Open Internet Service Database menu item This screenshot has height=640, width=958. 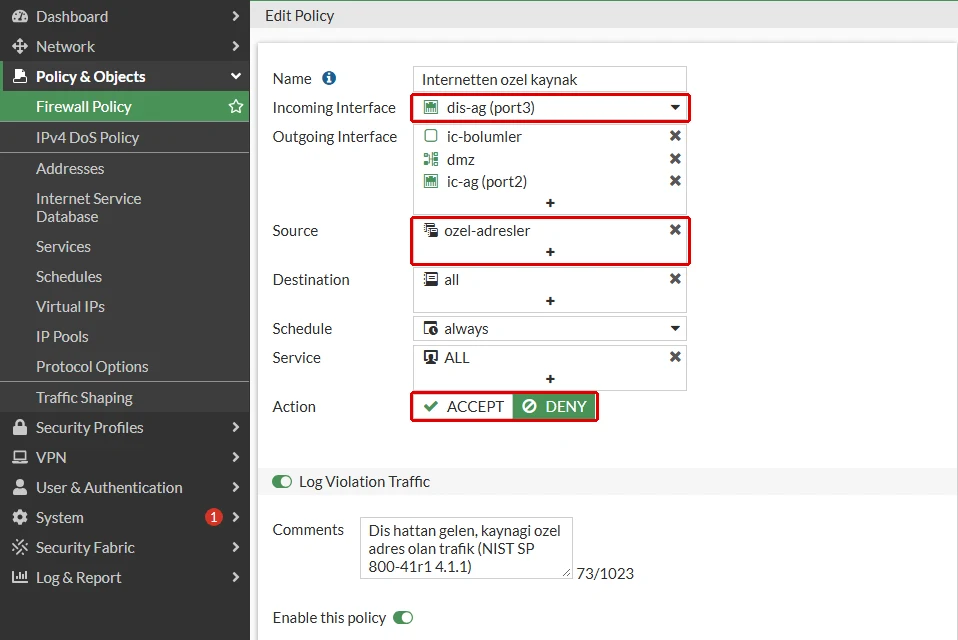coord(125,208)
